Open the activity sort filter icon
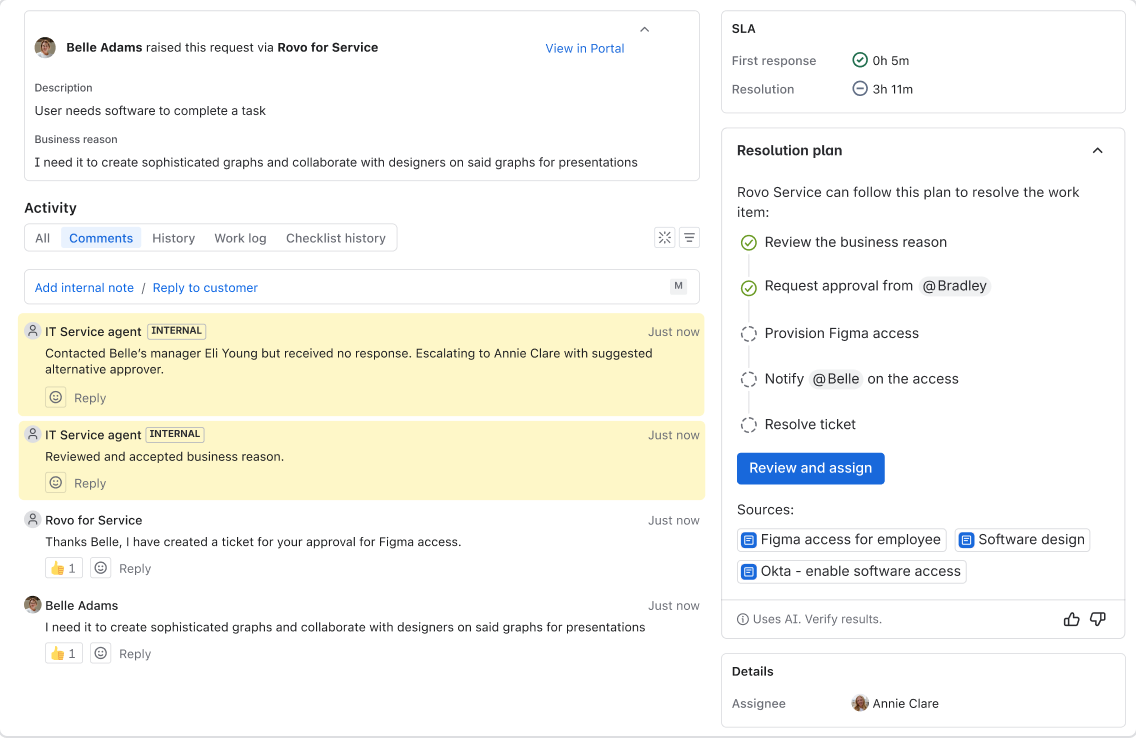 point(689,238)
